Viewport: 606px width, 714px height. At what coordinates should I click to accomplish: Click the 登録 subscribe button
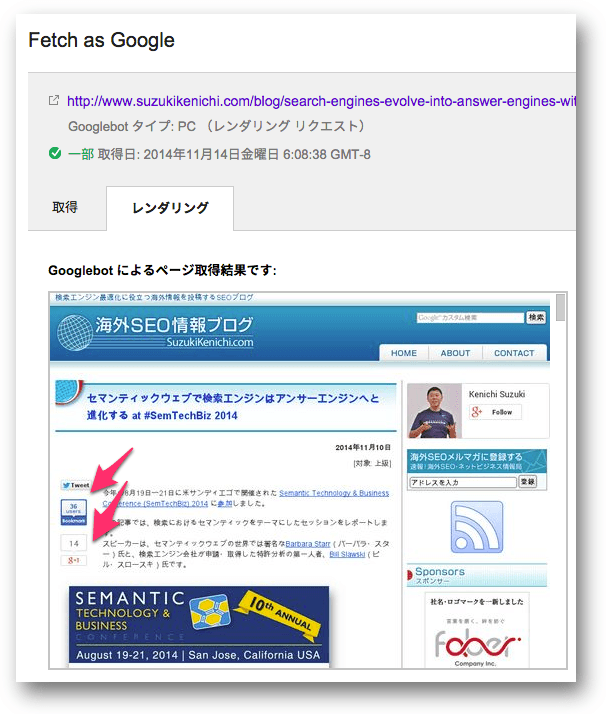[x=528, y=482]
